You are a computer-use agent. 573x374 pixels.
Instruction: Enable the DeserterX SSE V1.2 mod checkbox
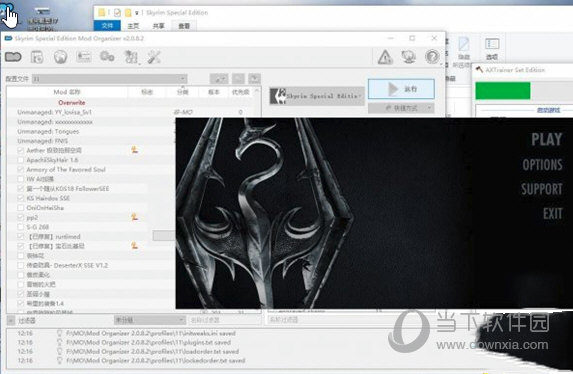tap(20, 265)
